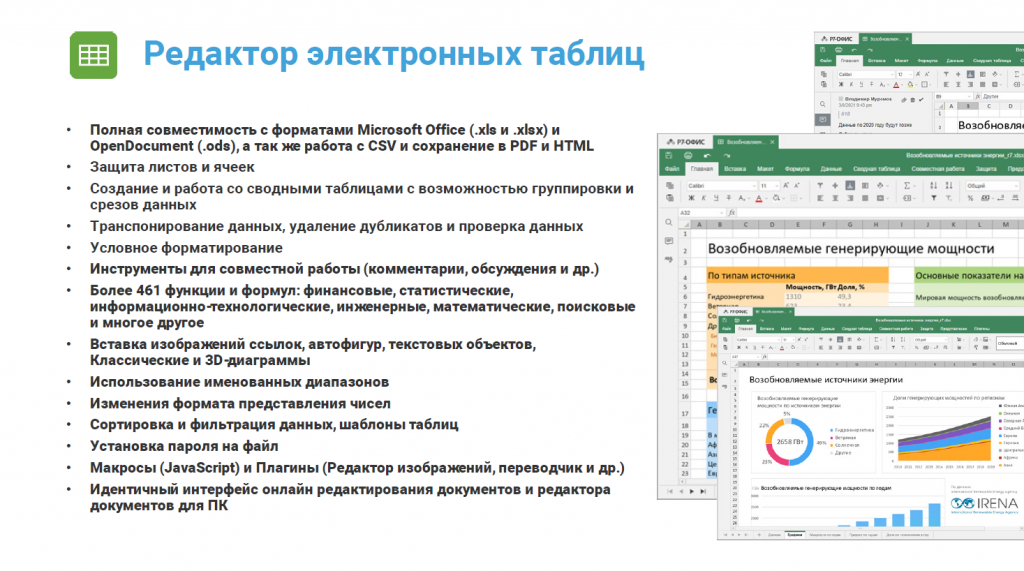The height and width of the screenshot is (571, 1024).
Task: Click fx insert function icon in middle window
Action: tap(731, 213)
